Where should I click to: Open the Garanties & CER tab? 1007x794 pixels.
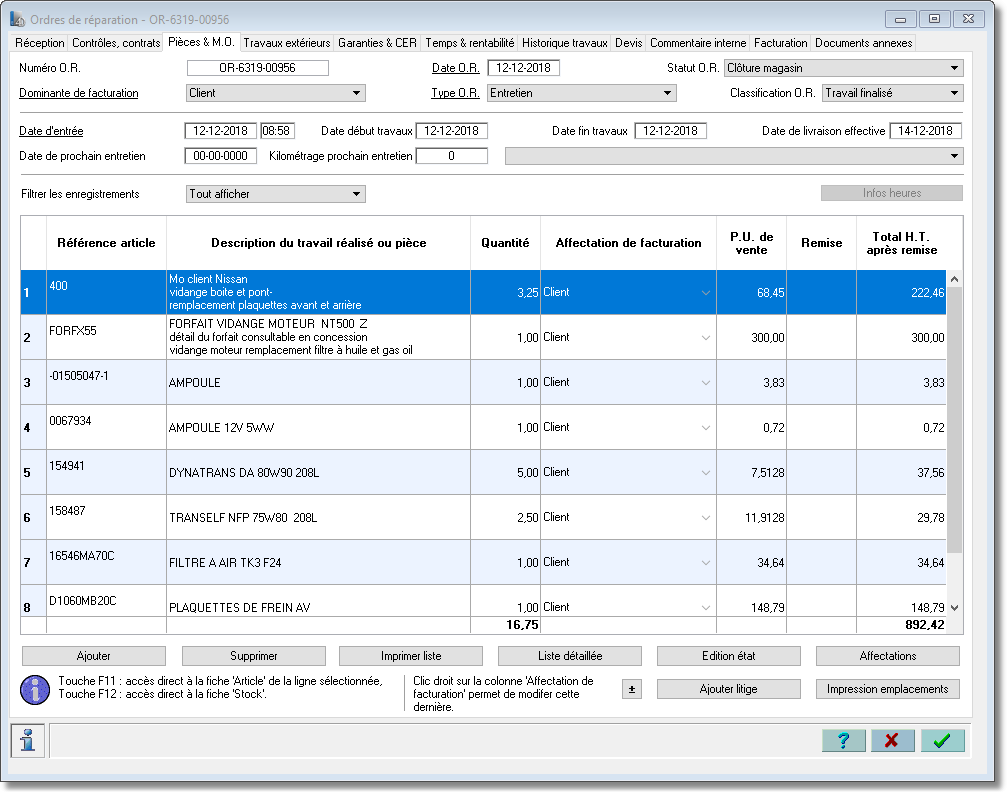(x=377, y=43)
